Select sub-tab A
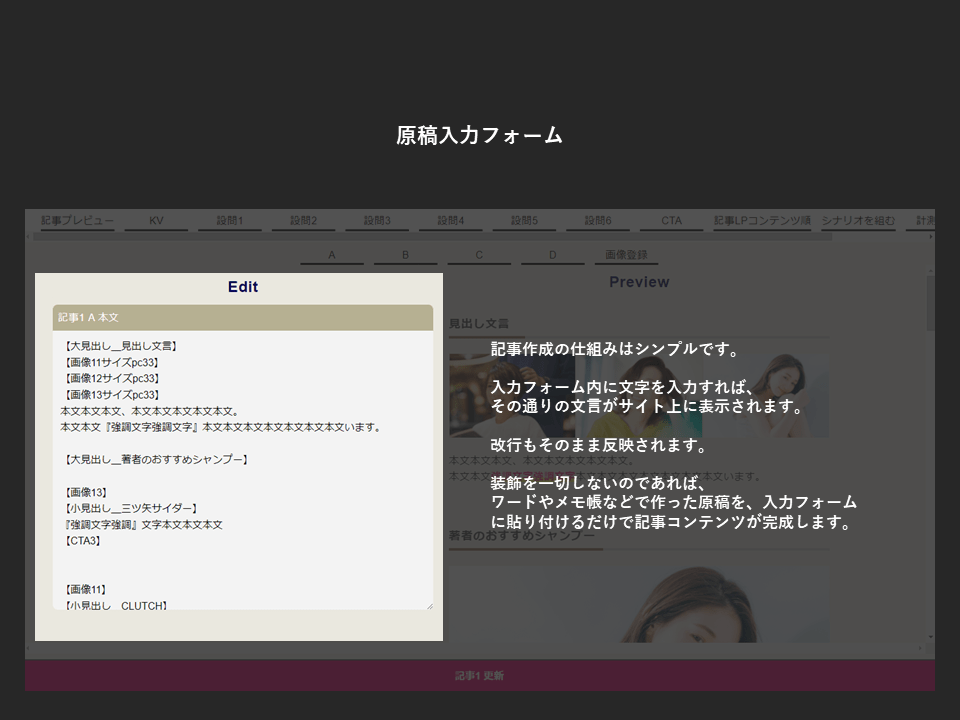This screenshot has height=720, width=960. click(332, 256)
